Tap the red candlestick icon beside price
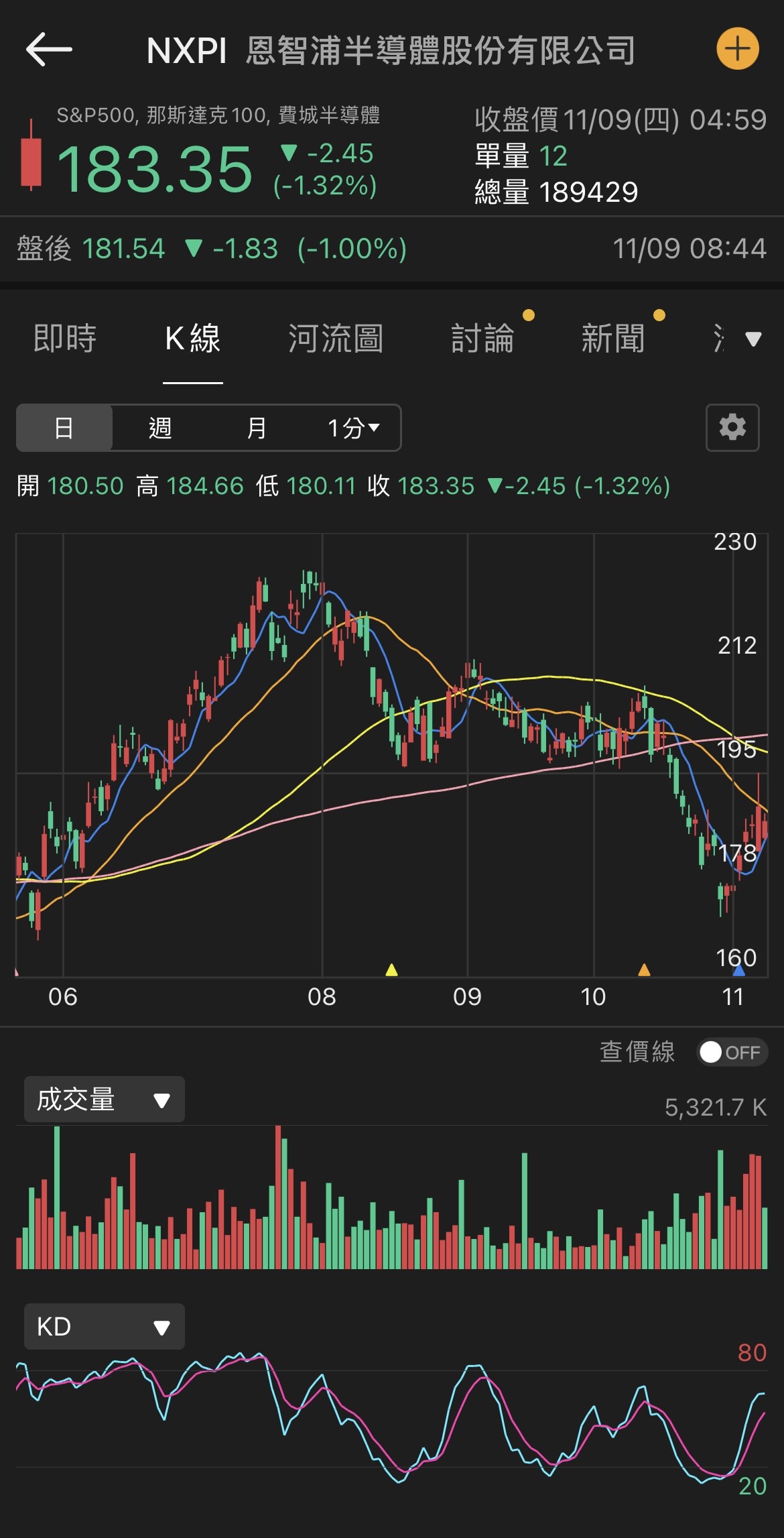The image size is (784, 1538). point(31,156)
